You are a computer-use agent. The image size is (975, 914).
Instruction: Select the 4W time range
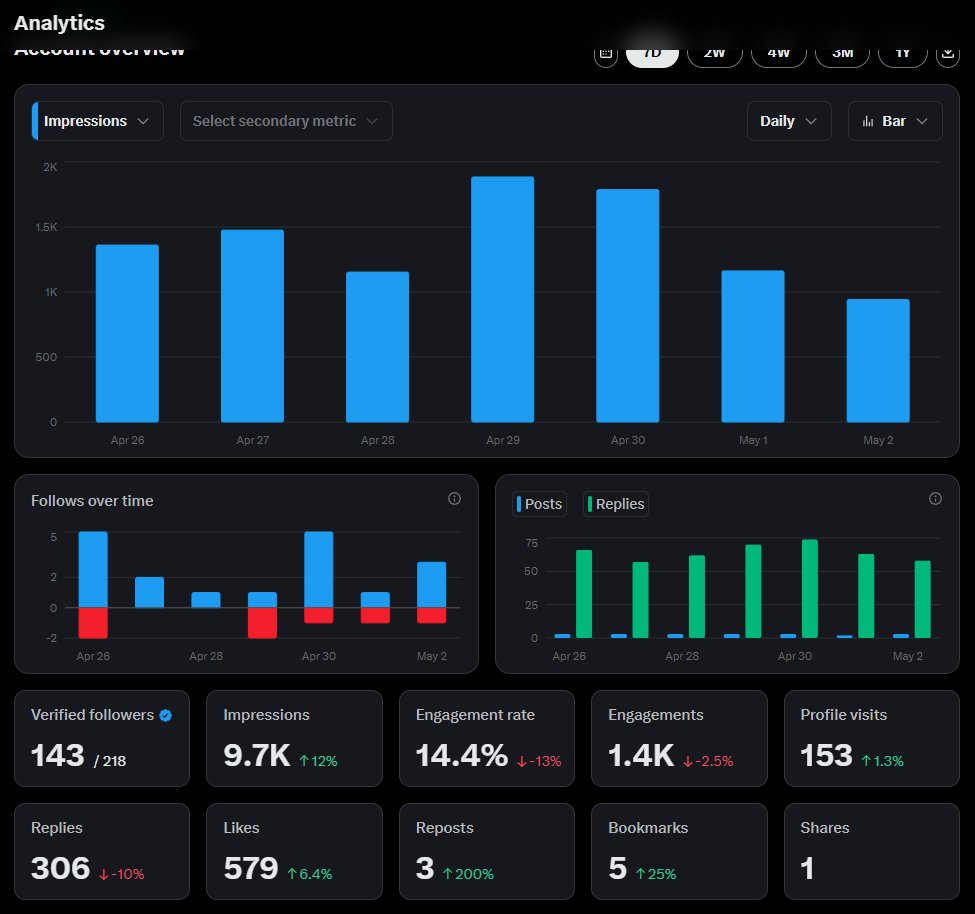point(779,56)
